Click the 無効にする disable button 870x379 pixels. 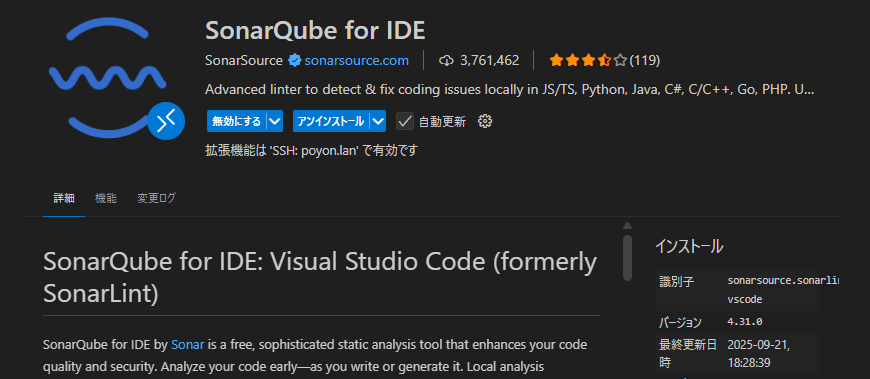(237, 122)
